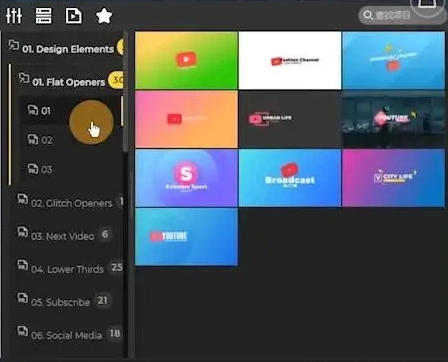448x362 pixels.
Task: Show favorites with the star icon
Action: pyautogui.click(x=104, y=16)
